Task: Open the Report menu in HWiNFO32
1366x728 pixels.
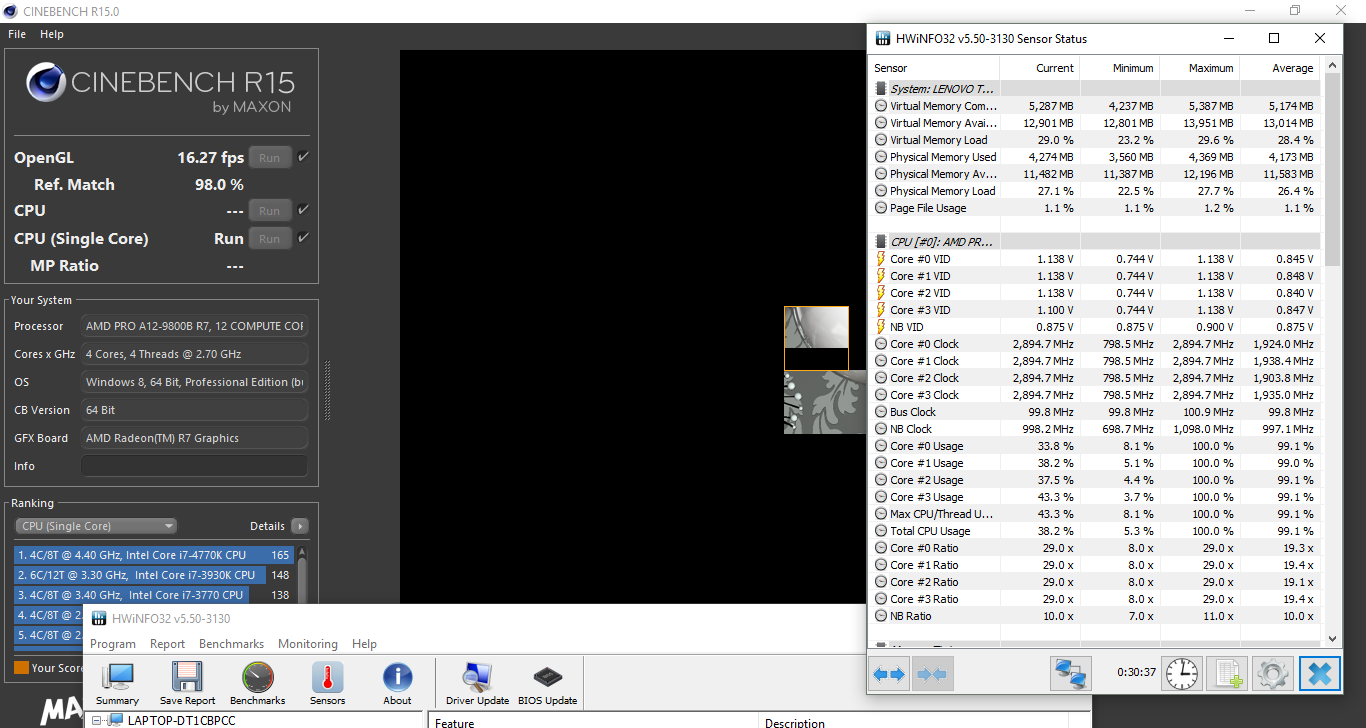Action: point(168,644)
